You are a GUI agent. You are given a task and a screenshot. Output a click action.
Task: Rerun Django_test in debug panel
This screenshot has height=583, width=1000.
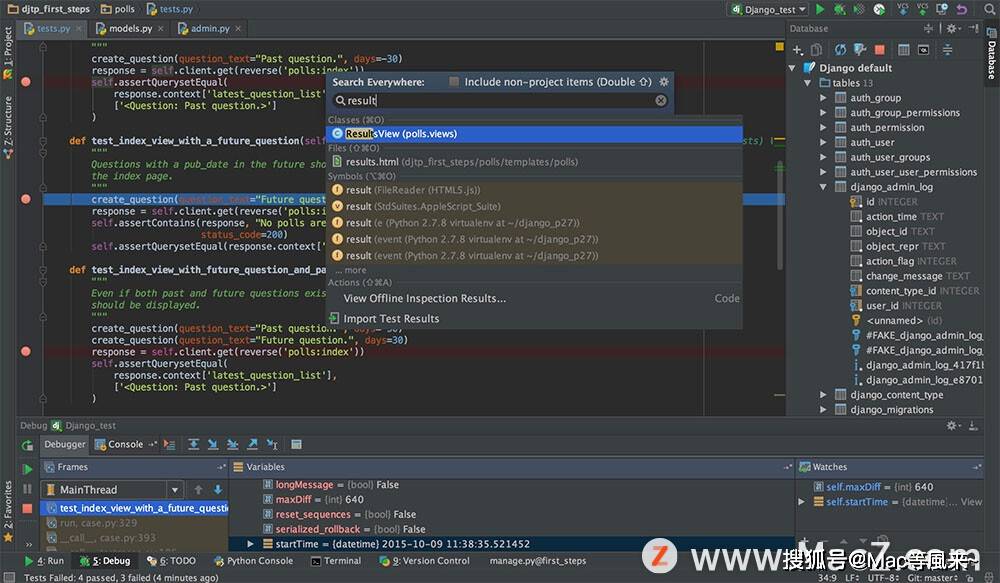[x=27, y=445]
